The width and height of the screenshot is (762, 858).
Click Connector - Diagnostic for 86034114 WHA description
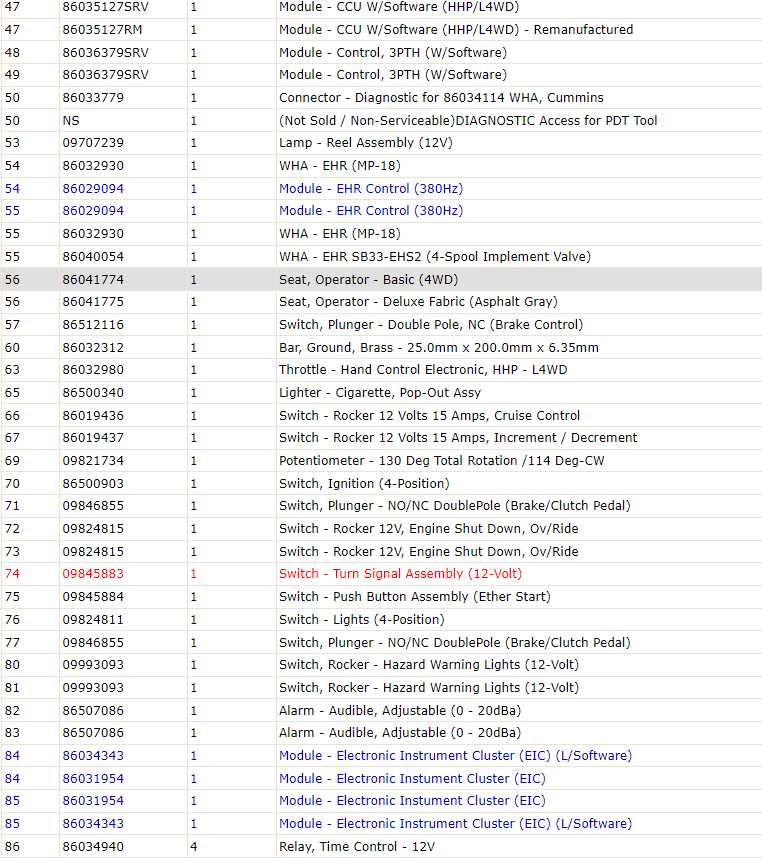(441, 97)
